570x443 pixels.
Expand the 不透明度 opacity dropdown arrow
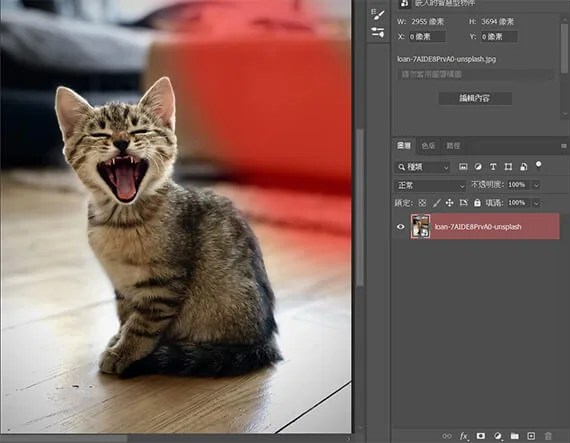click(536, 185)
